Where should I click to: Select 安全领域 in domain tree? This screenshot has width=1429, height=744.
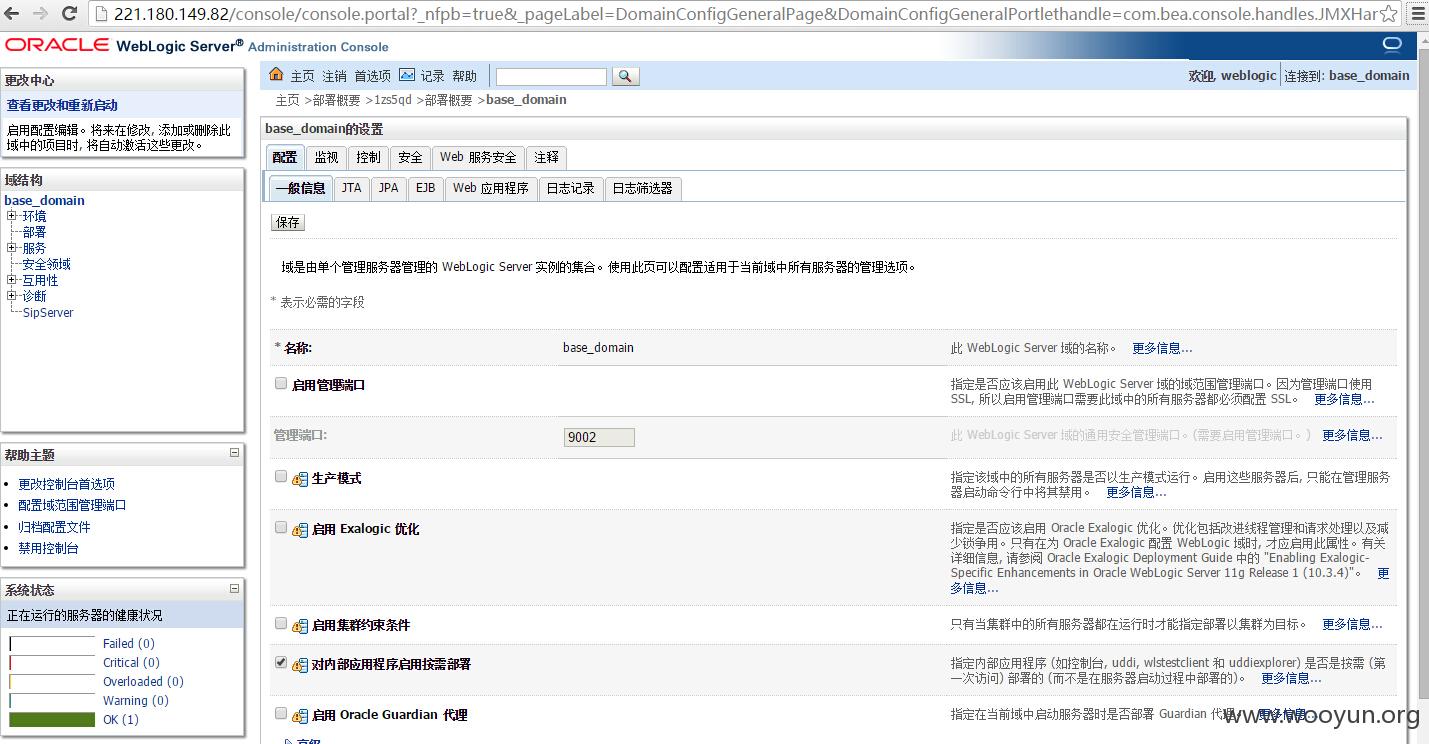(x=46, y=264)
